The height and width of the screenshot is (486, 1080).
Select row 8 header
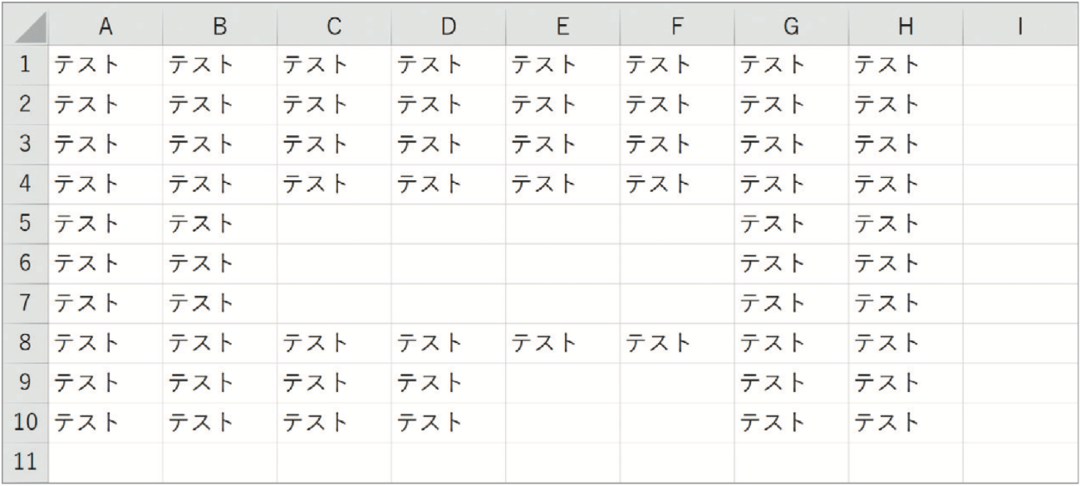pos(25,343)
